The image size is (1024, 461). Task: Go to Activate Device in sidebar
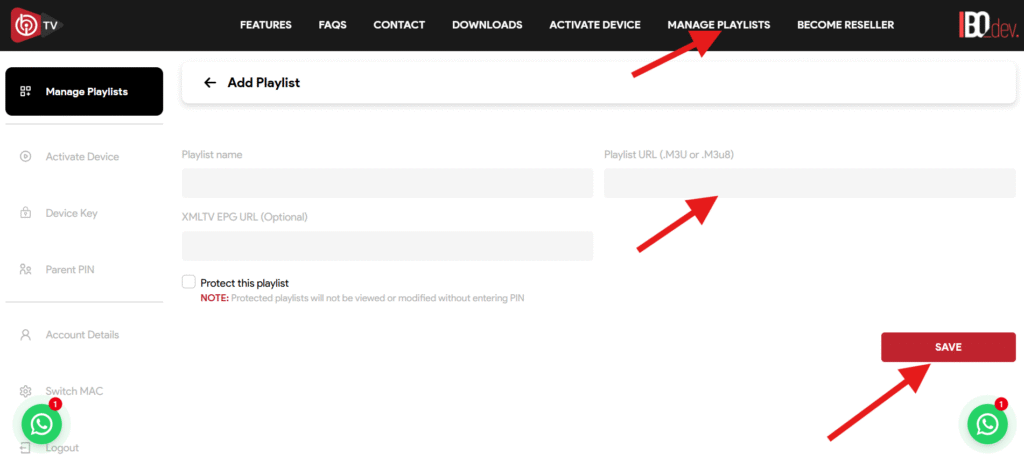(84, 157)
